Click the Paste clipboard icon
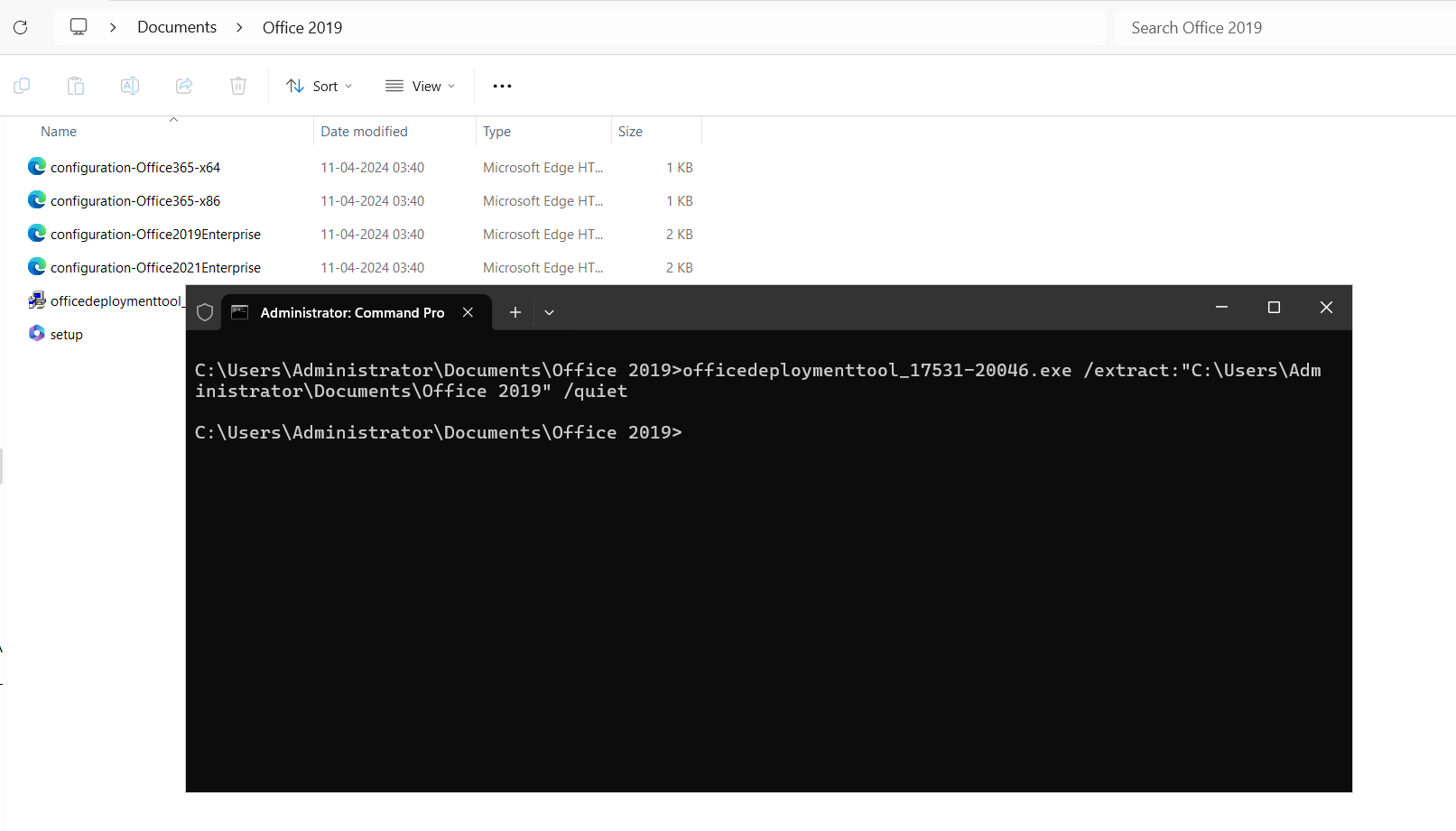Viewport: 1456px width, 831px height. coord(76,86)
